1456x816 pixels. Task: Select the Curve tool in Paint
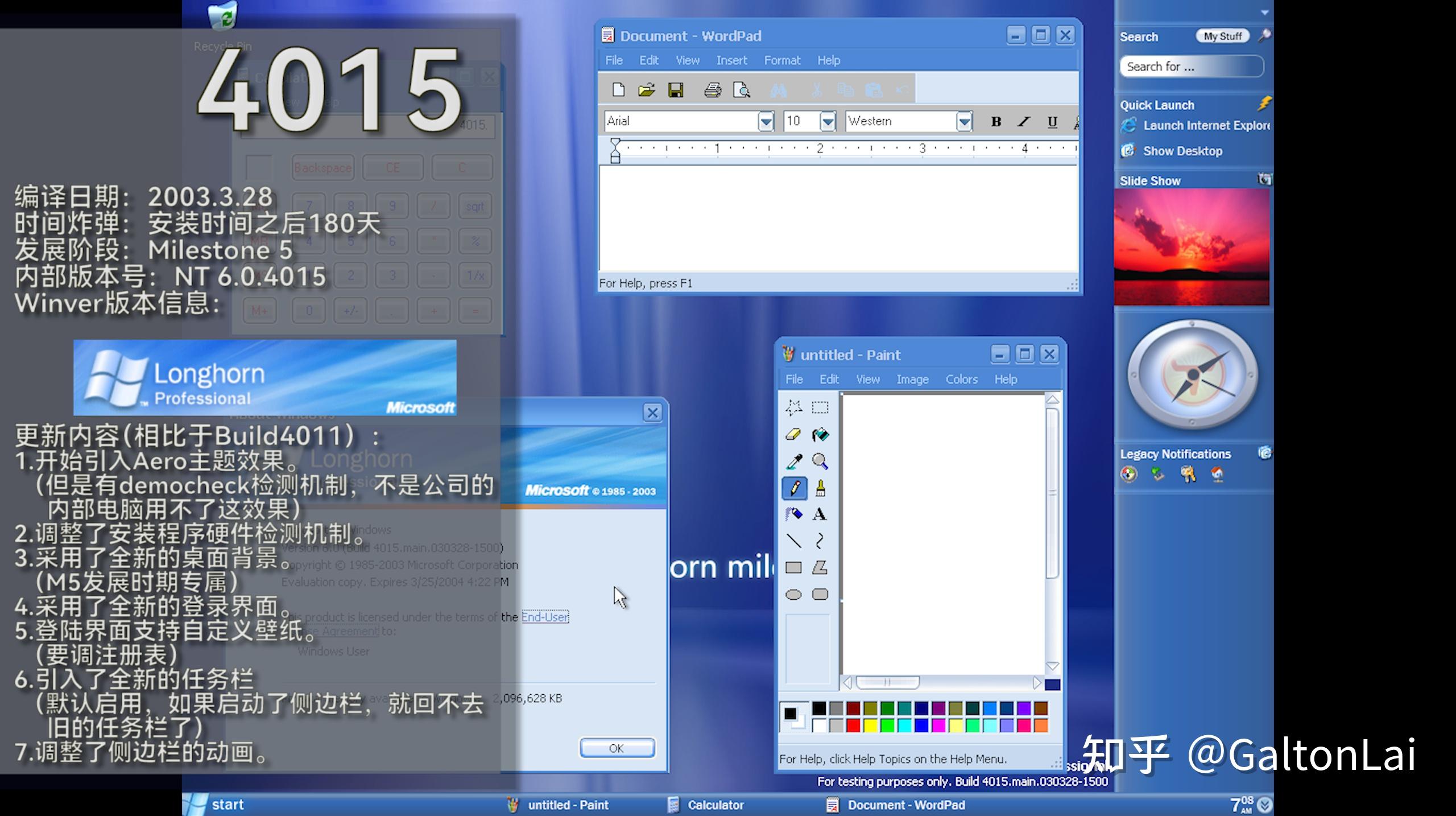point(820,541)
